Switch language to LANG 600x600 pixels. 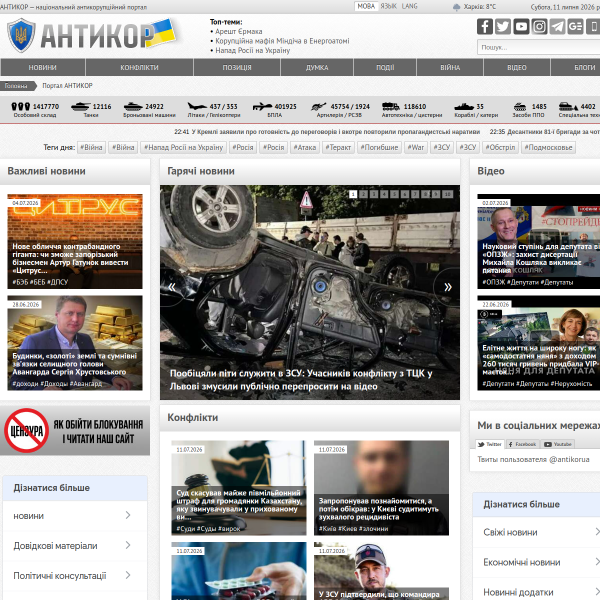(409, 6)
